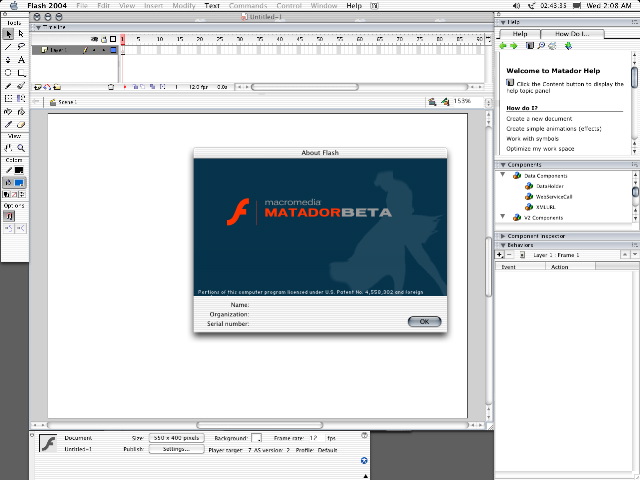640x480 pixels.
Task: Collapse the Help panel
Action: 503,22
